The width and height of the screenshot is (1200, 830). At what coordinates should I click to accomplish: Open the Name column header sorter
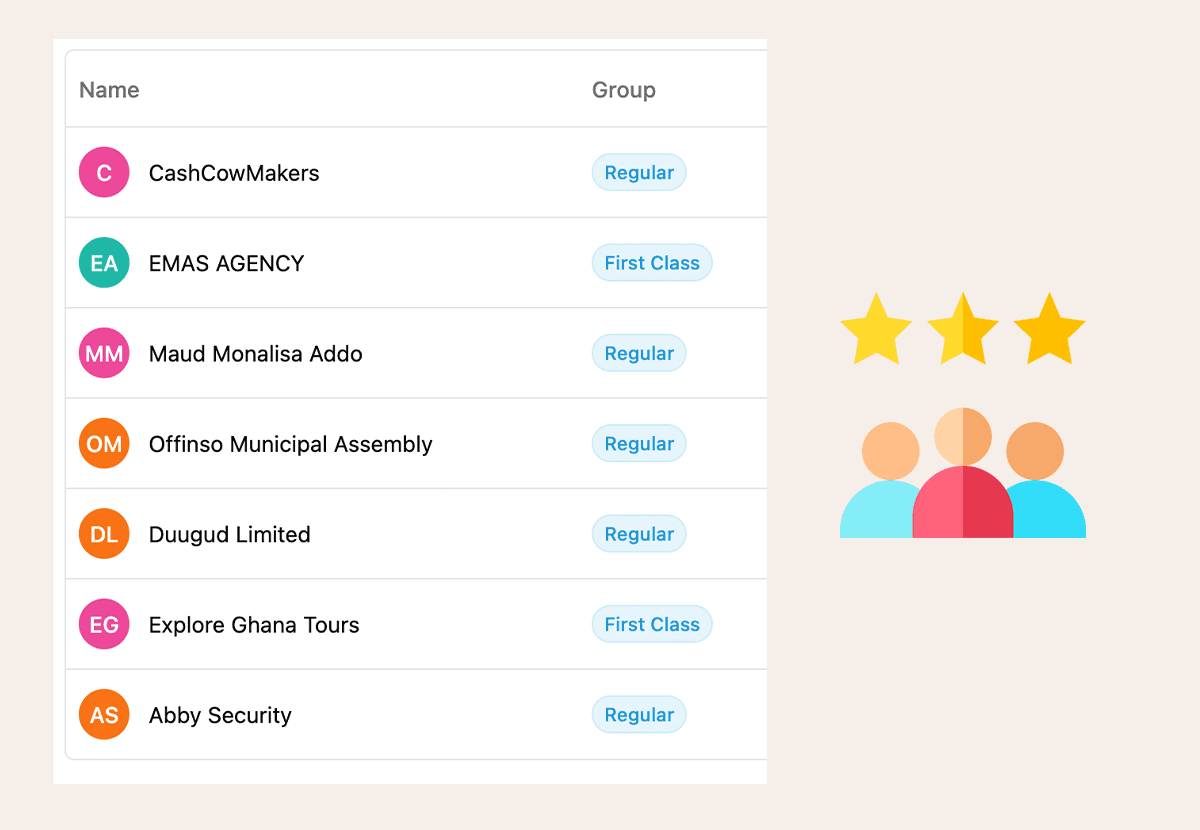pyautogui.click(x=109, y=90)
